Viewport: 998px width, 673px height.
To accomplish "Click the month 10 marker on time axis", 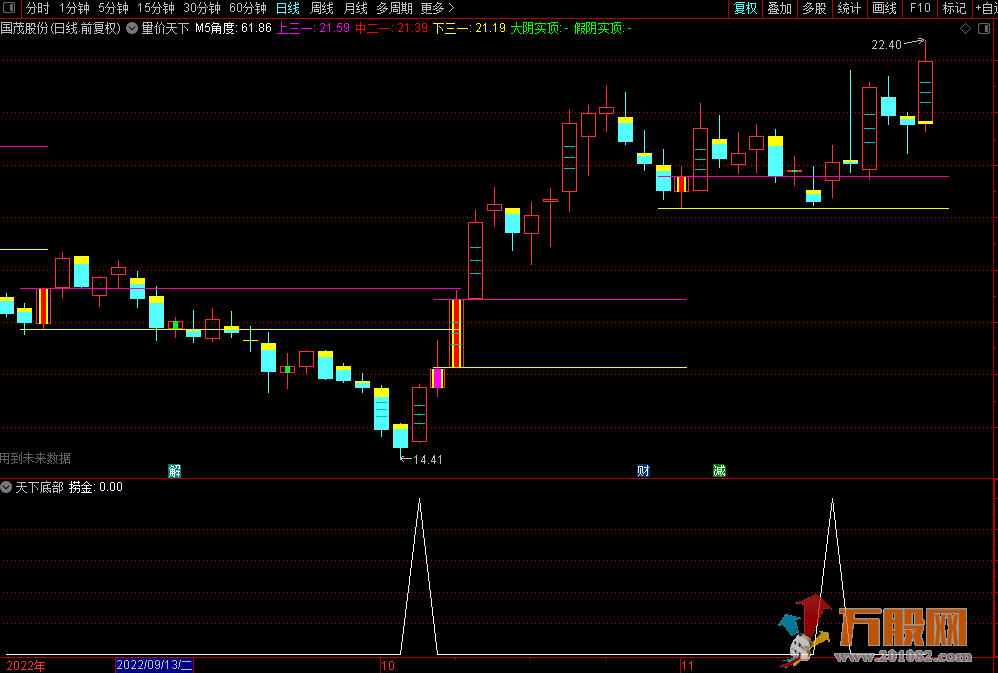I will [x=388, y=666].
